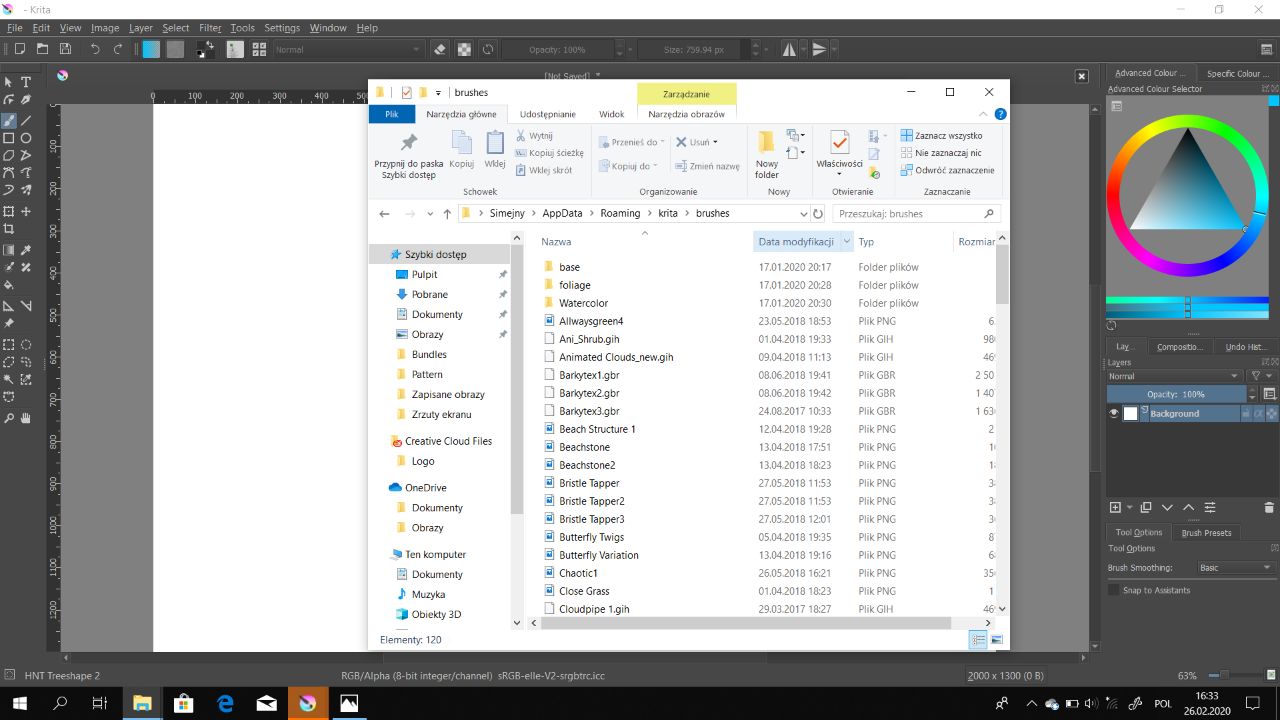The height and width of the screenshot is (720, 1280).
Task: Select the Freehand Brush tool in Krita
Action: coord(9,120)
